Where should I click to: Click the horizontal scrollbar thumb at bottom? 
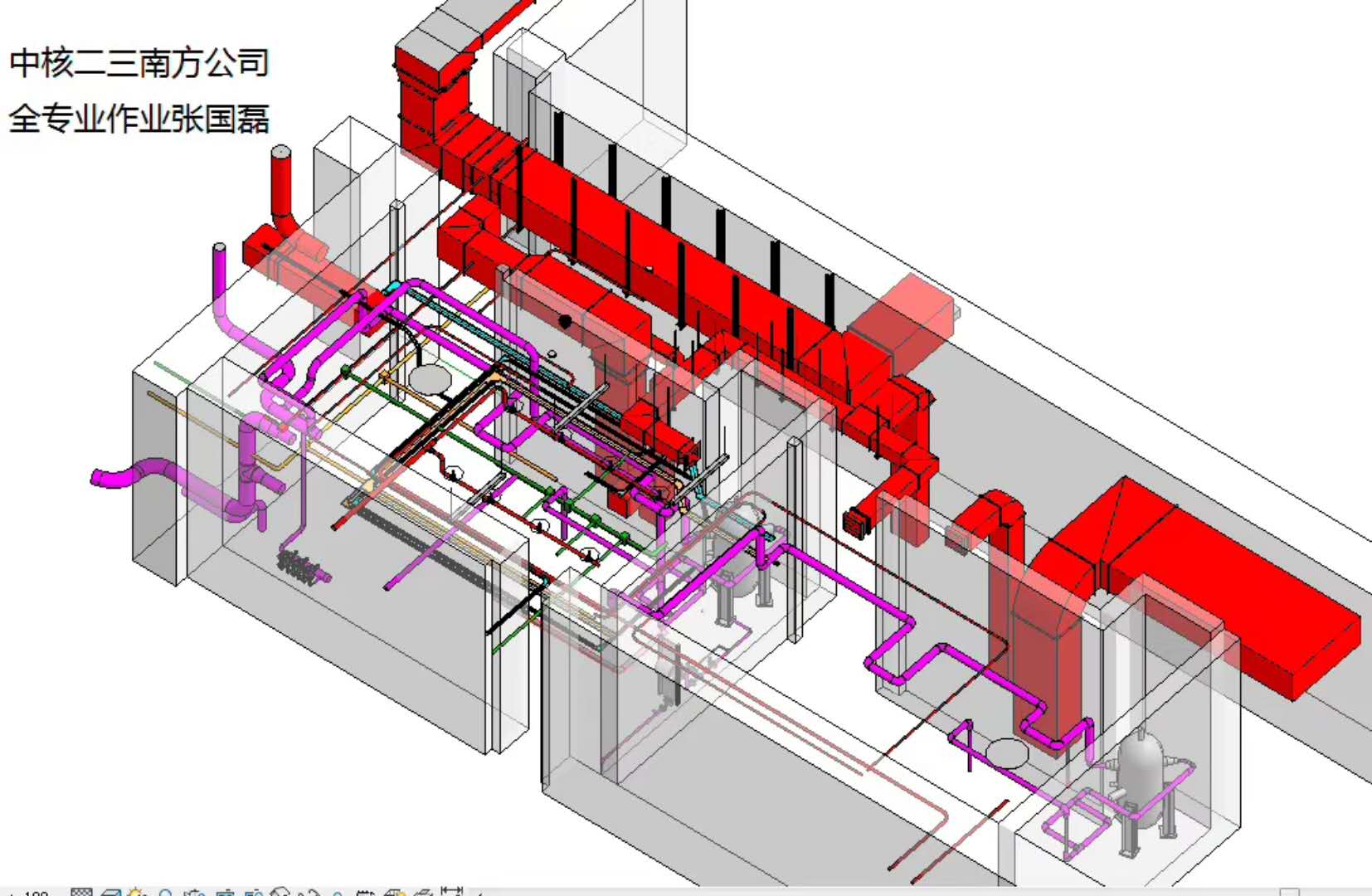[x=1288, y=893]
